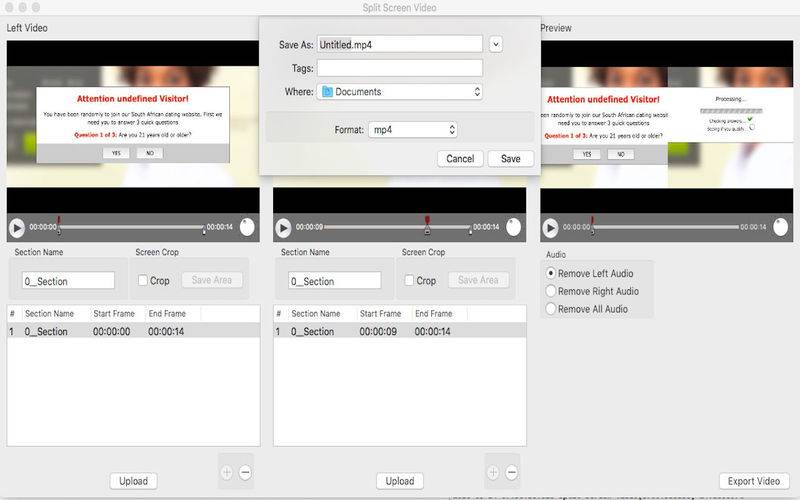Screen dimensions: 800x500
Task: Click the left panel's add section plus icon
Action: coord(227,472)
